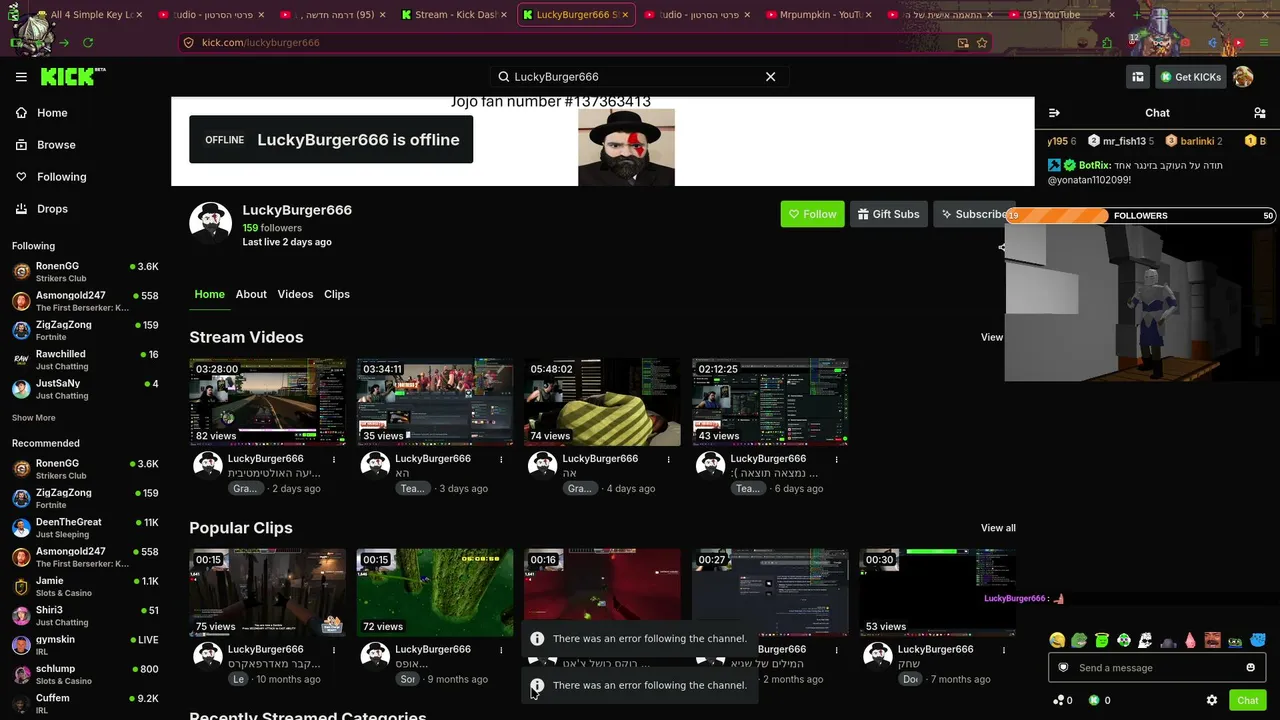Switch to the Clips tab
The height and width of the screenshot is (720, 1280).
click(337, 294)
